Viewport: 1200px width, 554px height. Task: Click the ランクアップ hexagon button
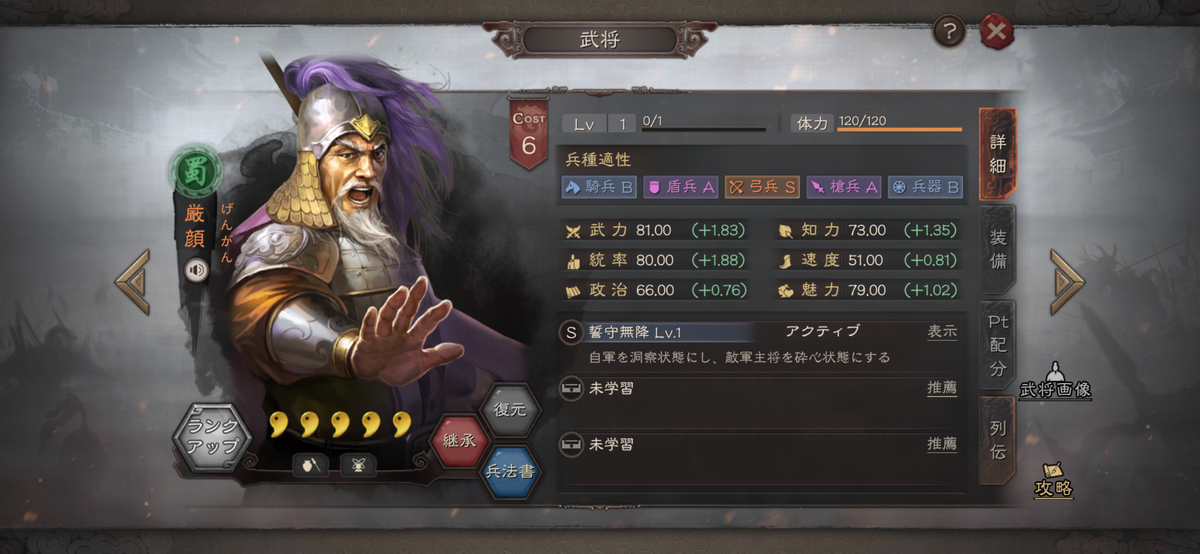212,437
